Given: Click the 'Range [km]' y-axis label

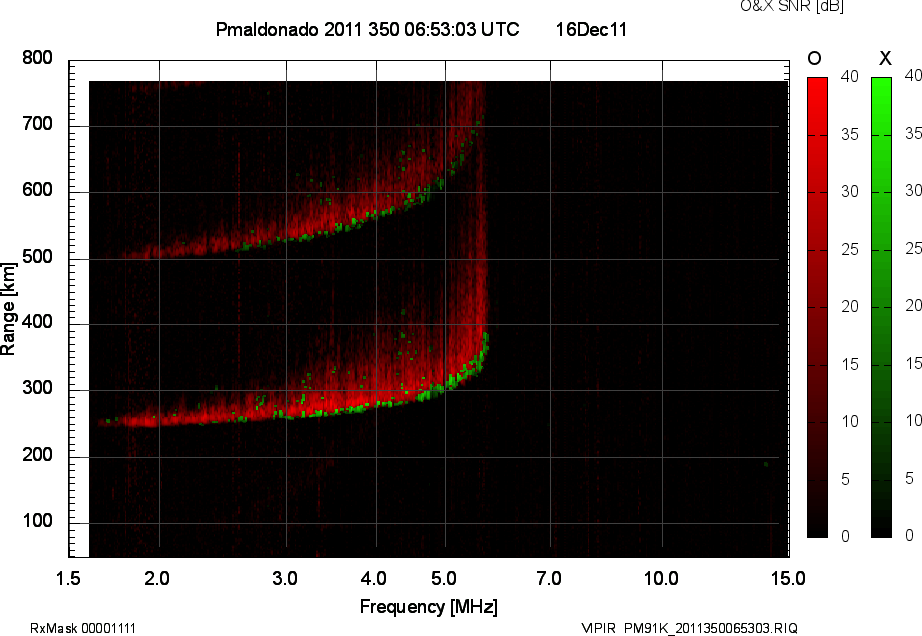Looking at the screenshot, I should [8, 309].
